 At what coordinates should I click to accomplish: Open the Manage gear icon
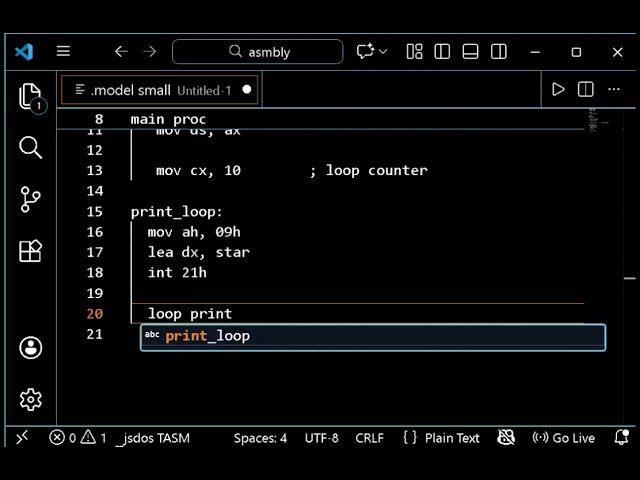[31, 399]
